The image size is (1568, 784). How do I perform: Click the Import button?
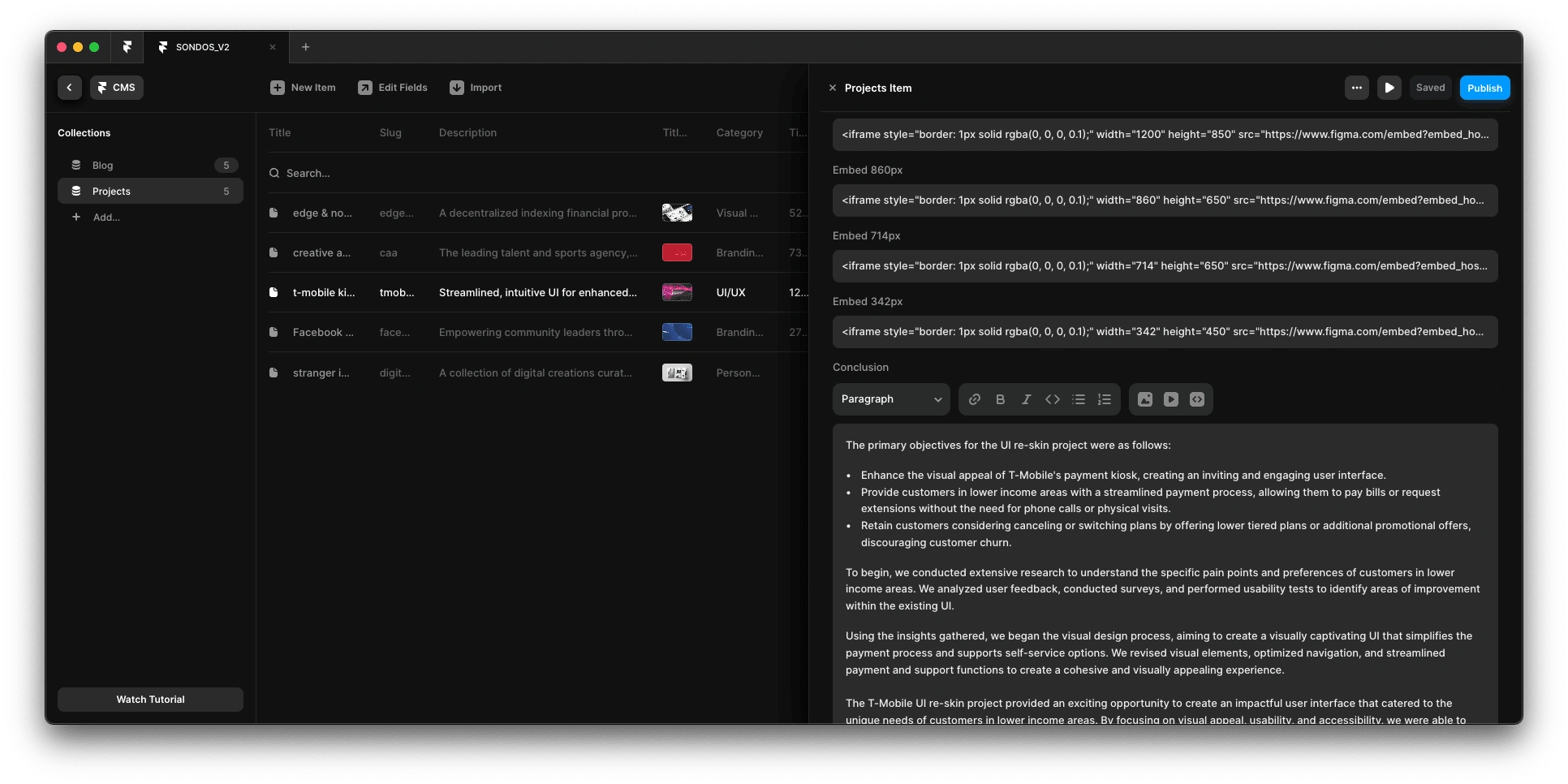(476, 88)
